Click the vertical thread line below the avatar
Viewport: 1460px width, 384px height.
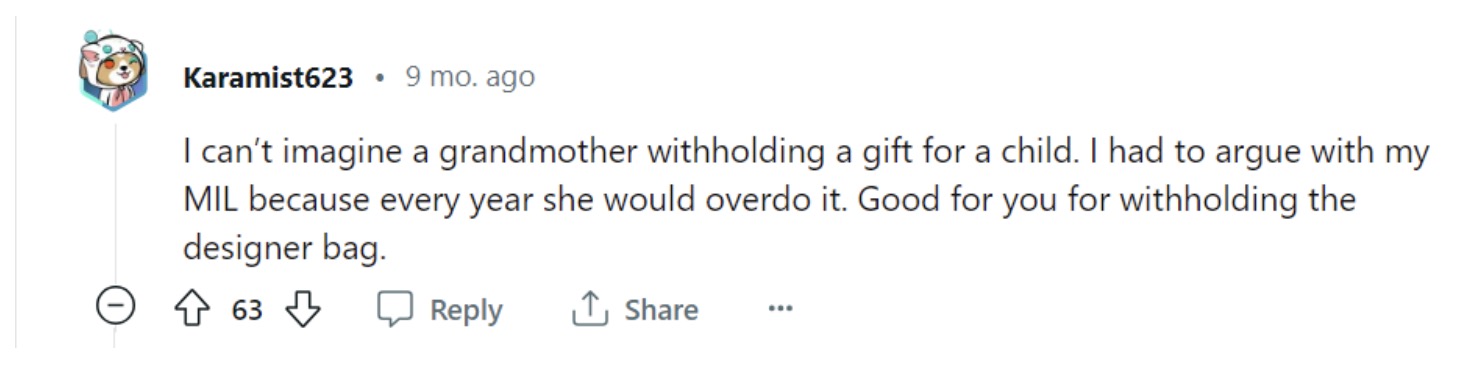(x=114, y=200)
